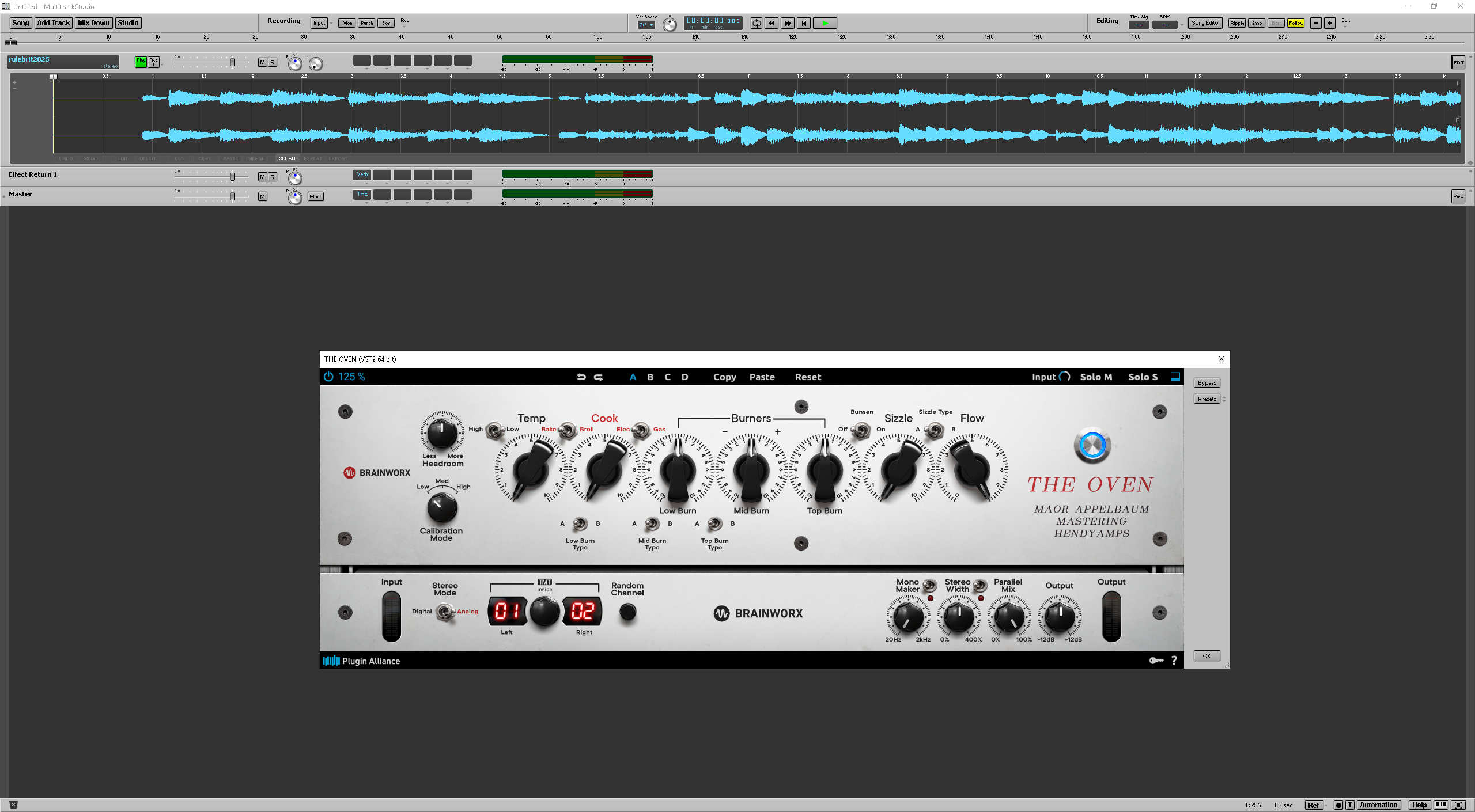Screen dimensions: 1475x812
Task: Click the fast forward transport button
Action: point(788,23)
